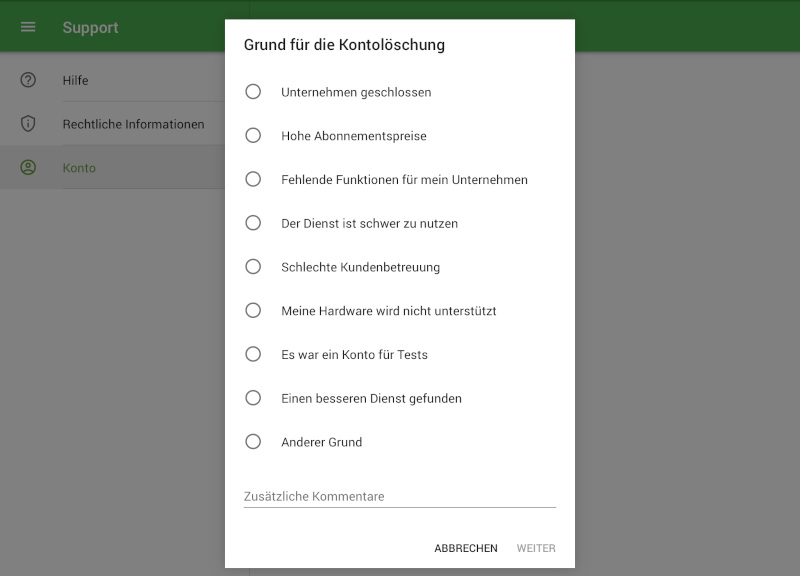The height and width of the screenshot is (576, 800).
Task: Focus the 'Zusätzliche Kommentare' input field
Action: 399,496
